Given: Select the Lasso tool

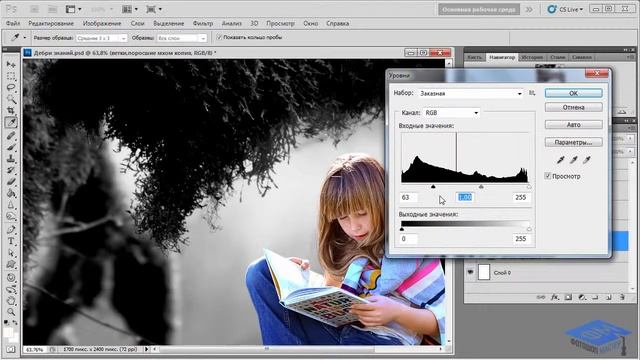Looking at the screenshot, I should click(11, 87).
